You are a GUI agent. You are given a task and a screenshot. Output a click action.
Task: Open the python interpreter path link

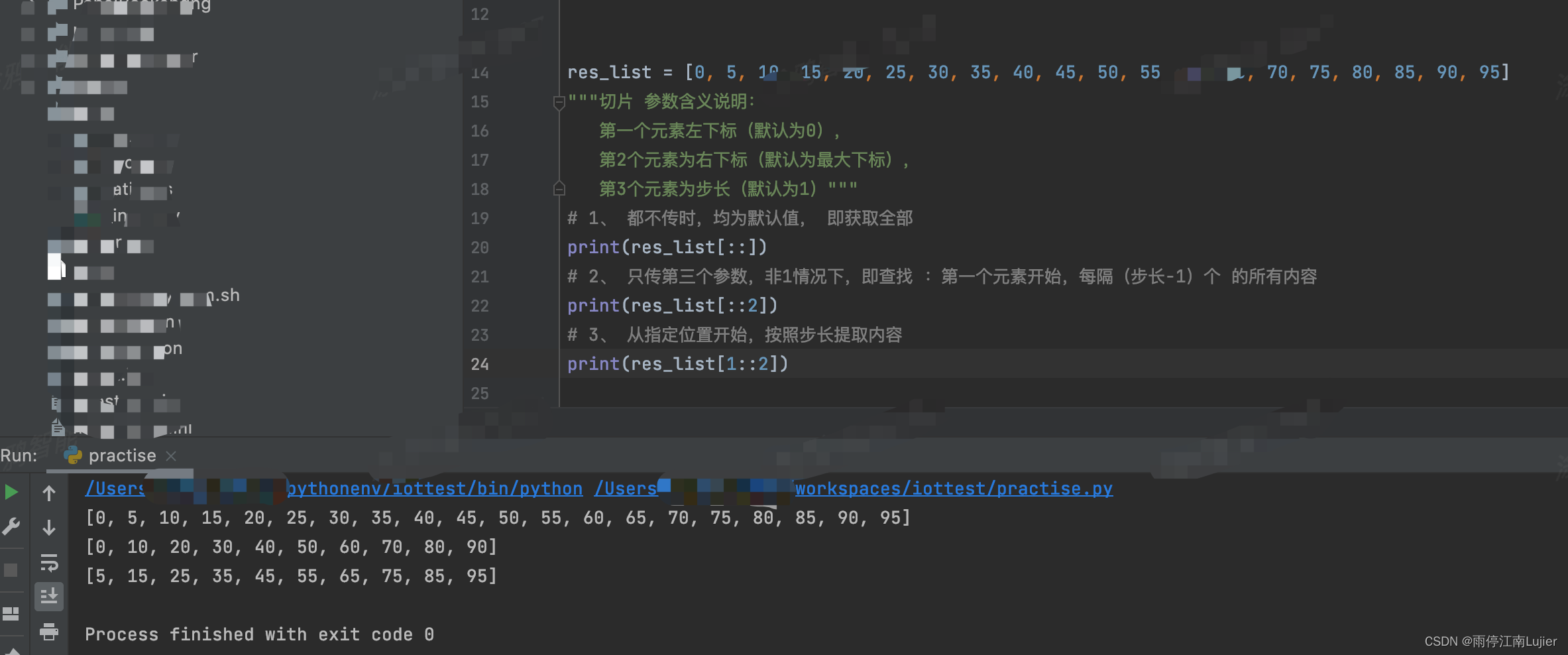(x=334, y=489)
